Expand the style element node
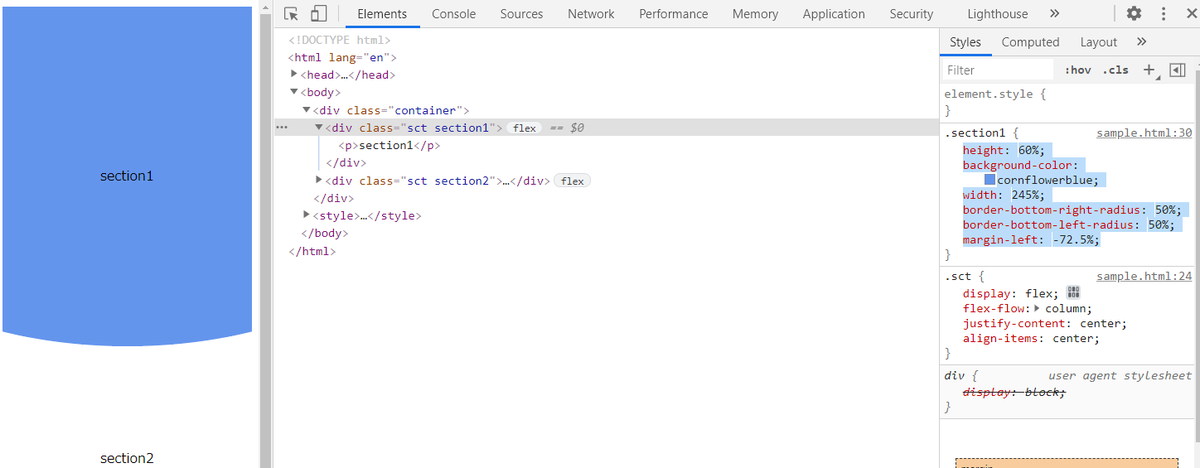Viewport: 1200px width, 468px height. point(307,215)
